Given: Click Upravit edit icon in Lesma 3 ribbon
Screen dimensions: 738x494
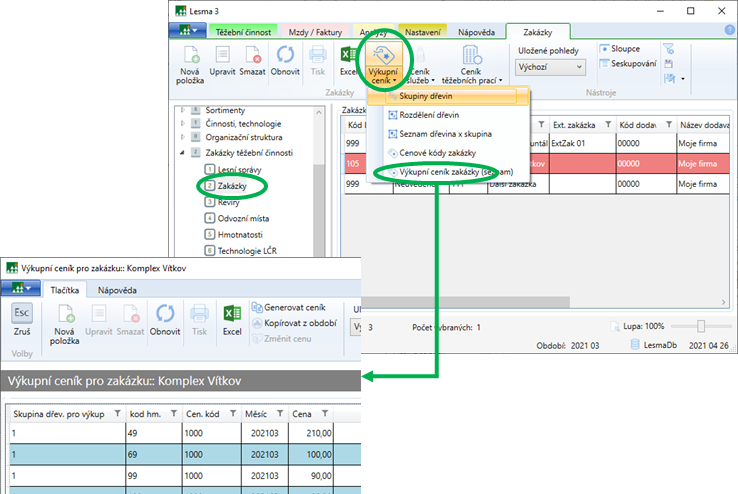Looking at the screenshot, I should [x=223, y=57].
